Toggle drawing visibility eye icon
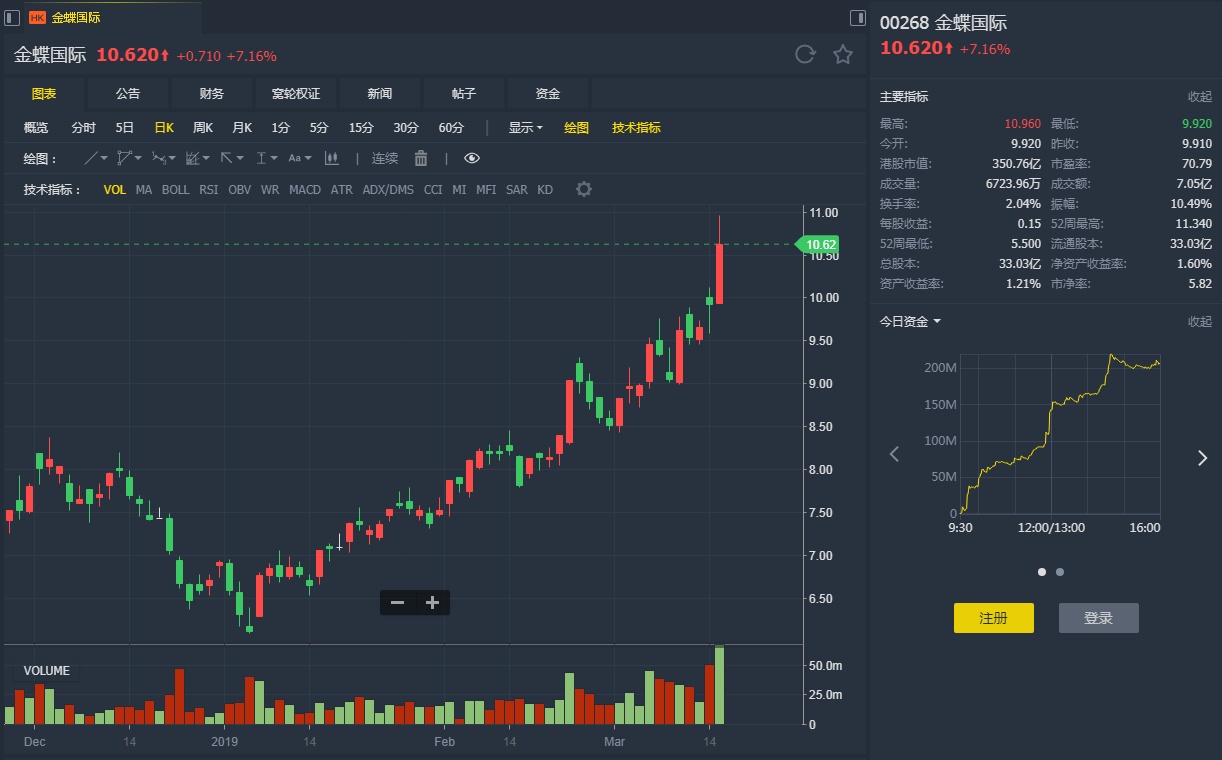This screenshot has height=760, width=1222. 472,158
